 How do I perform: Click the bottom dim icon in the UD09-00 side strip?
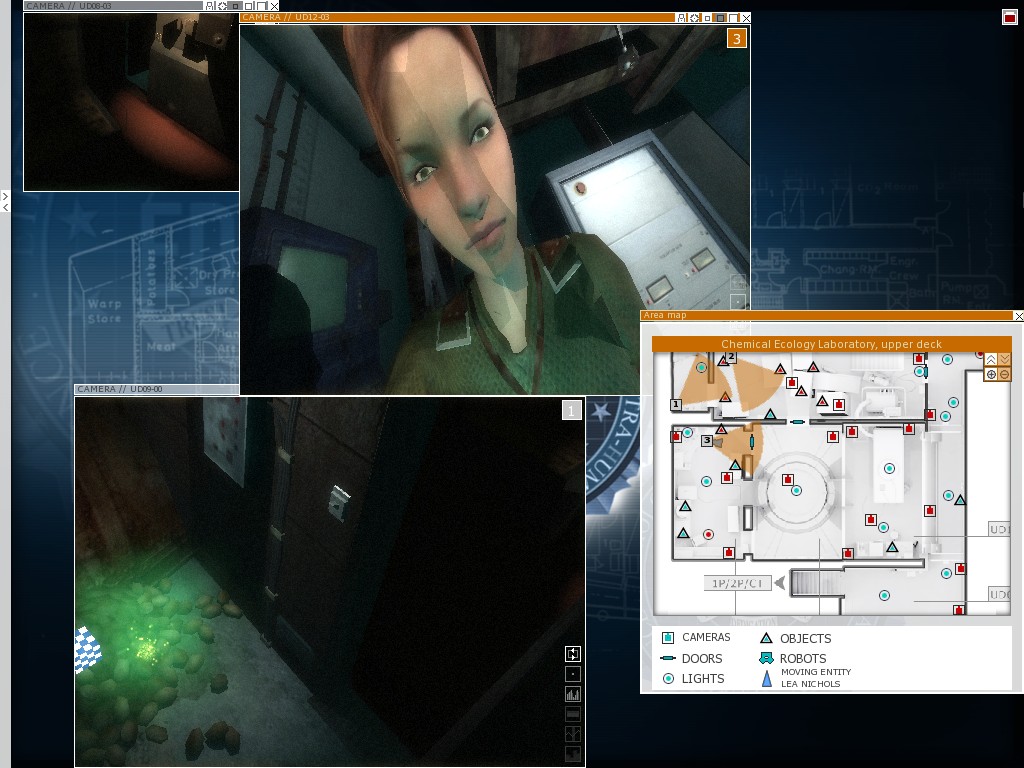click(x=573, y=754)
